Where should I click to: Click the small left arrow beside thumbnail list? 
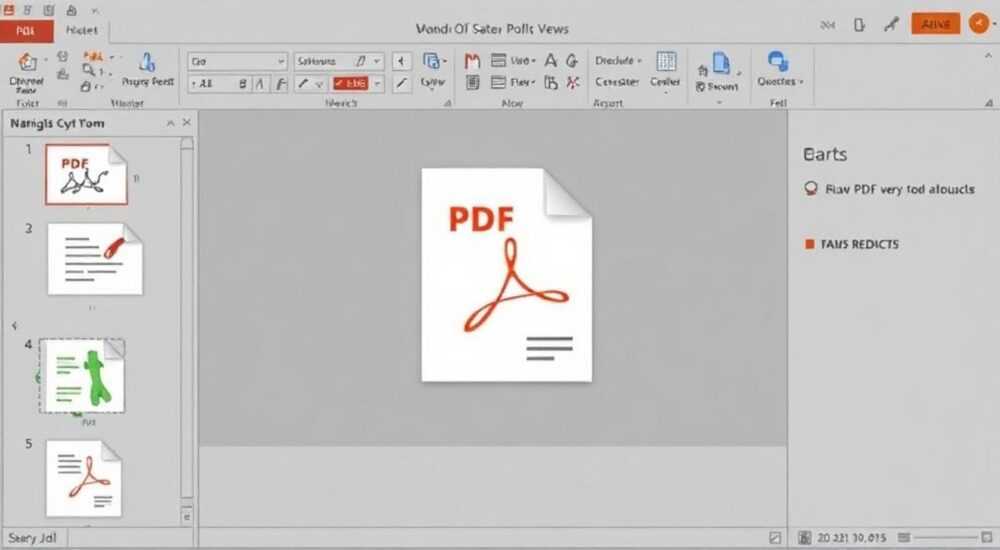tap(14, 326)
